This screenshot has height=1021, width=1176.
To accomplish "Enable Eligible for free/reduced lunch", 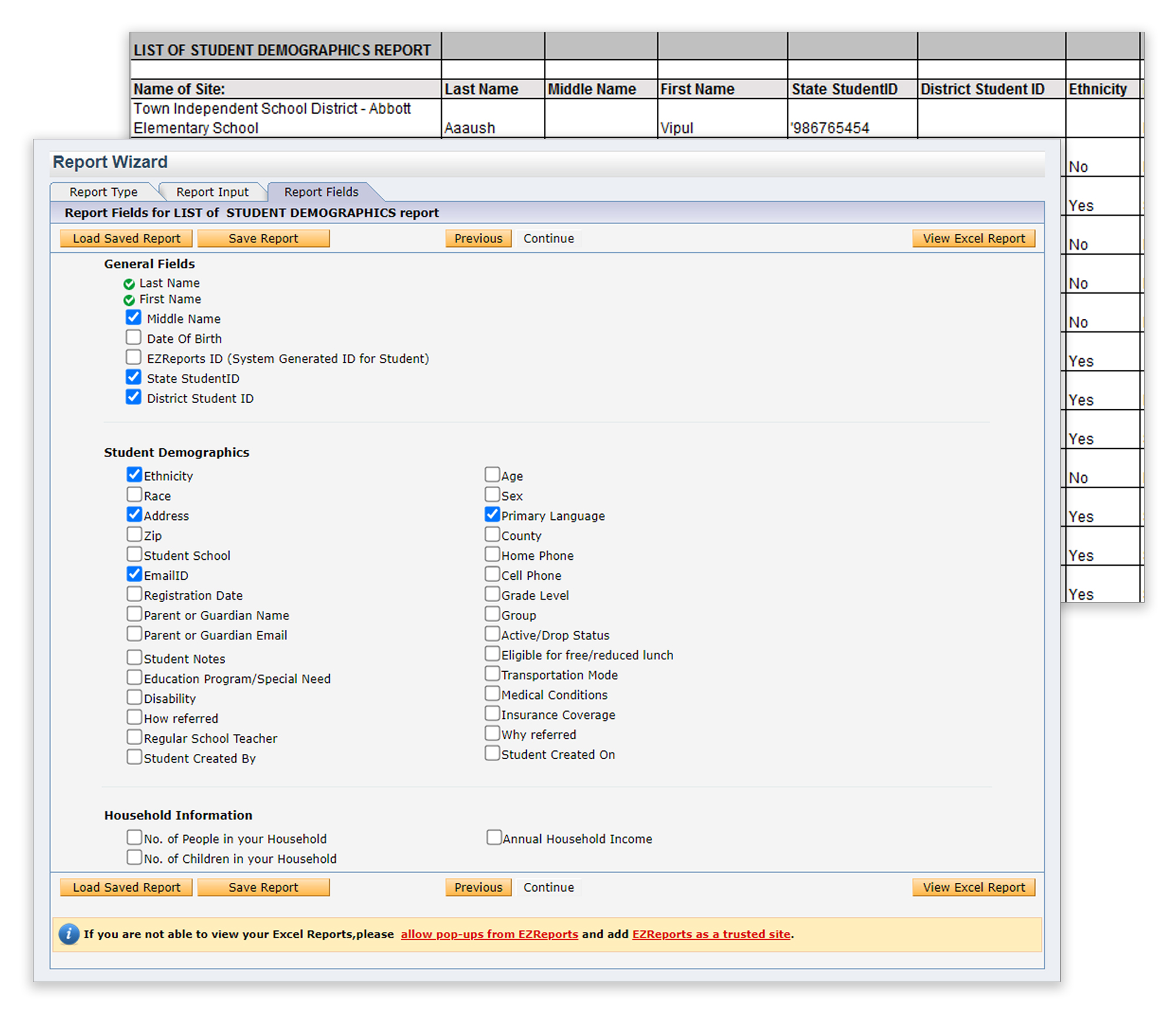I will coord(492,654).
